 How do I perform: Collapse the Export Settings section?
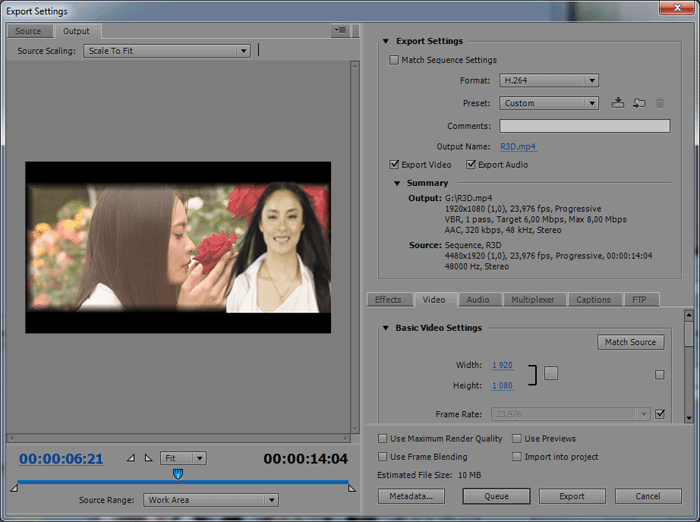click(x=386, y=41)
